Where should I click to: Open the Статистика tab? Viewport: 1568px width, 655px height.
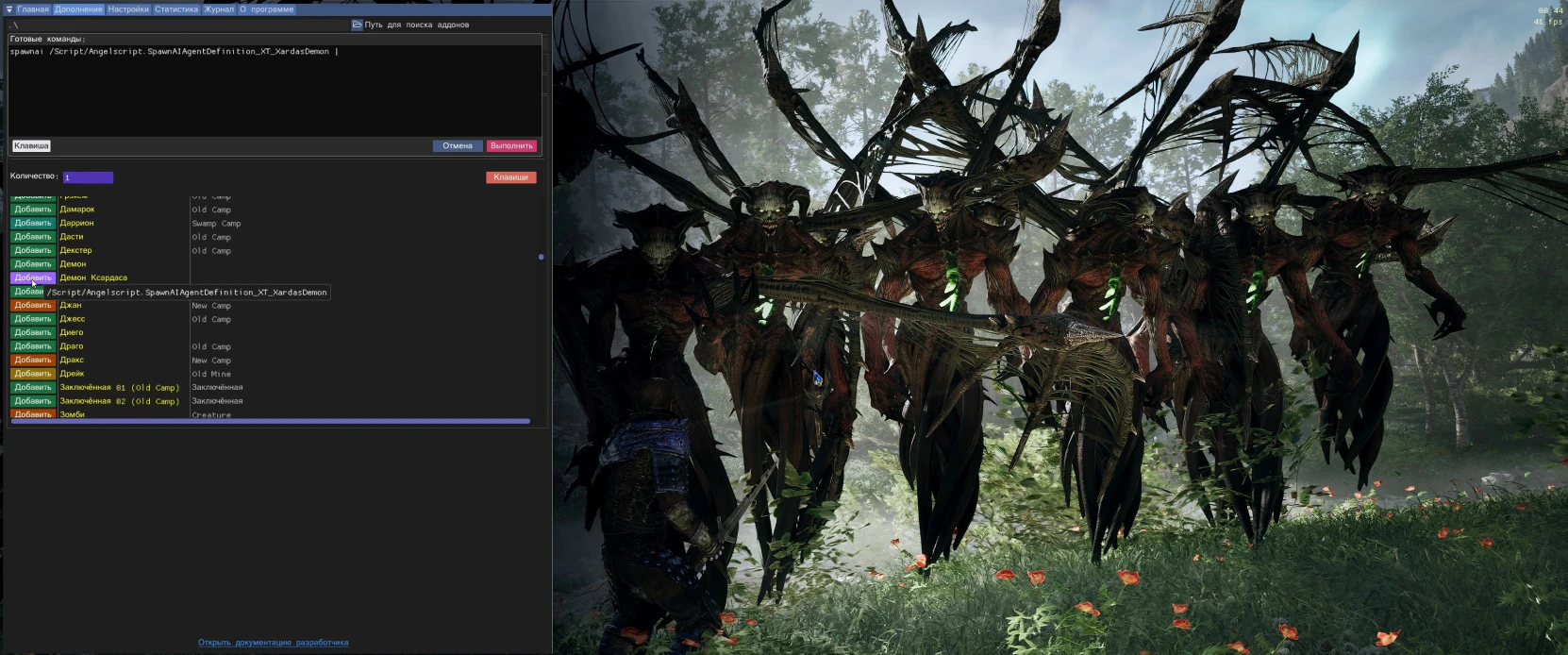point(176,9)
